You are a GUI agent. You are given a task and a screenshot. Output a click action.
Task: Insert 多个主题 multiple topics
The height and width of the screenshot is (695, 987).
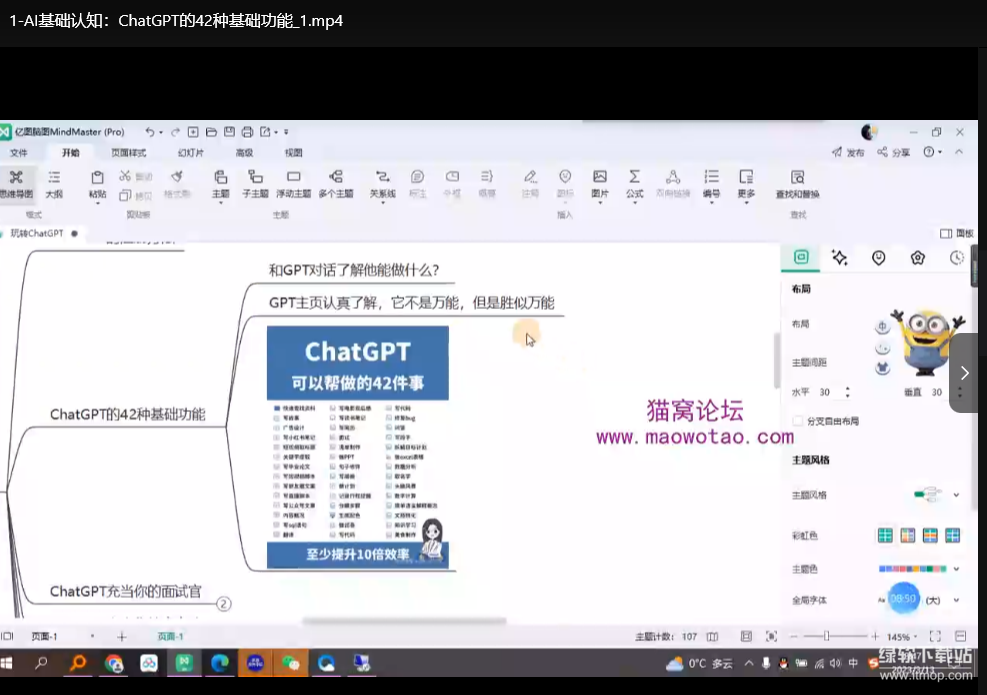click(336, 184)
